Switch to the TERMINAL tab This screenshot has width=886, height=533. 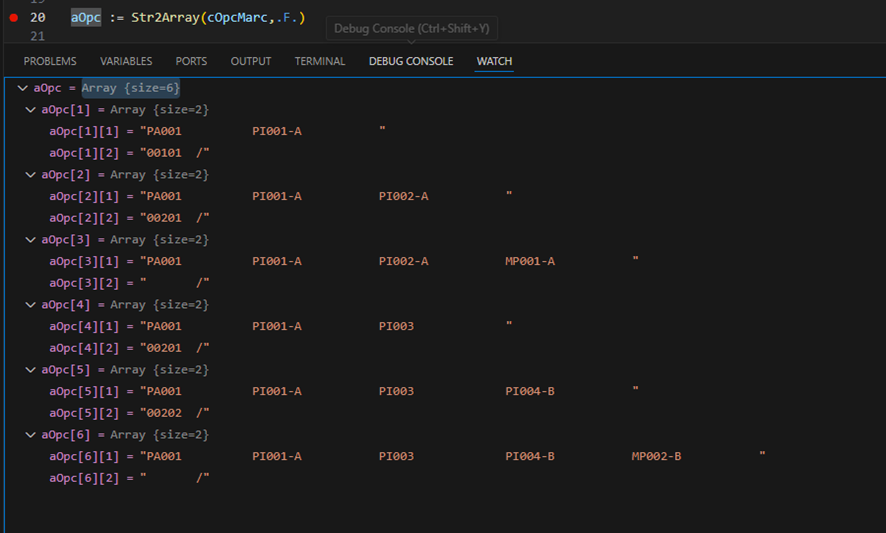[320, 62]
